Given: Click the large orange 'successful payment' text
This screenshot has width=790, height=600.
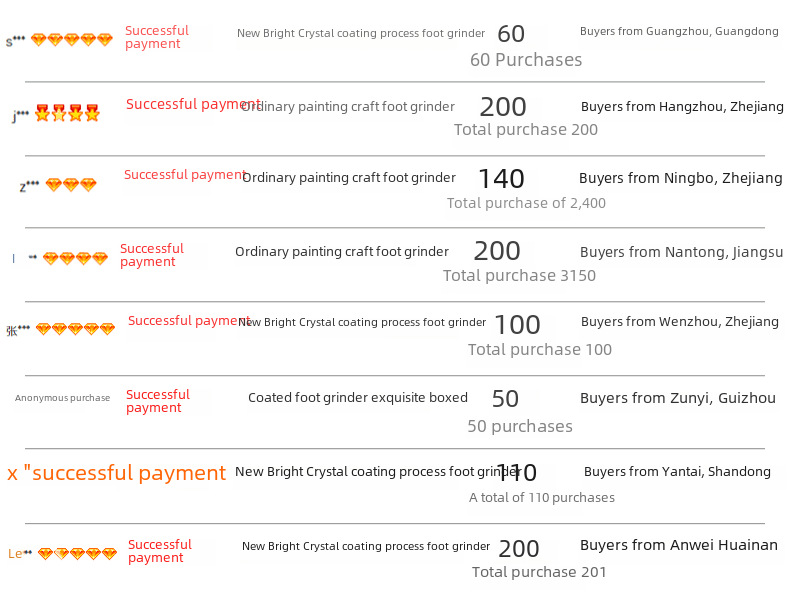Looking at the screenshot, I should (117, 473).
